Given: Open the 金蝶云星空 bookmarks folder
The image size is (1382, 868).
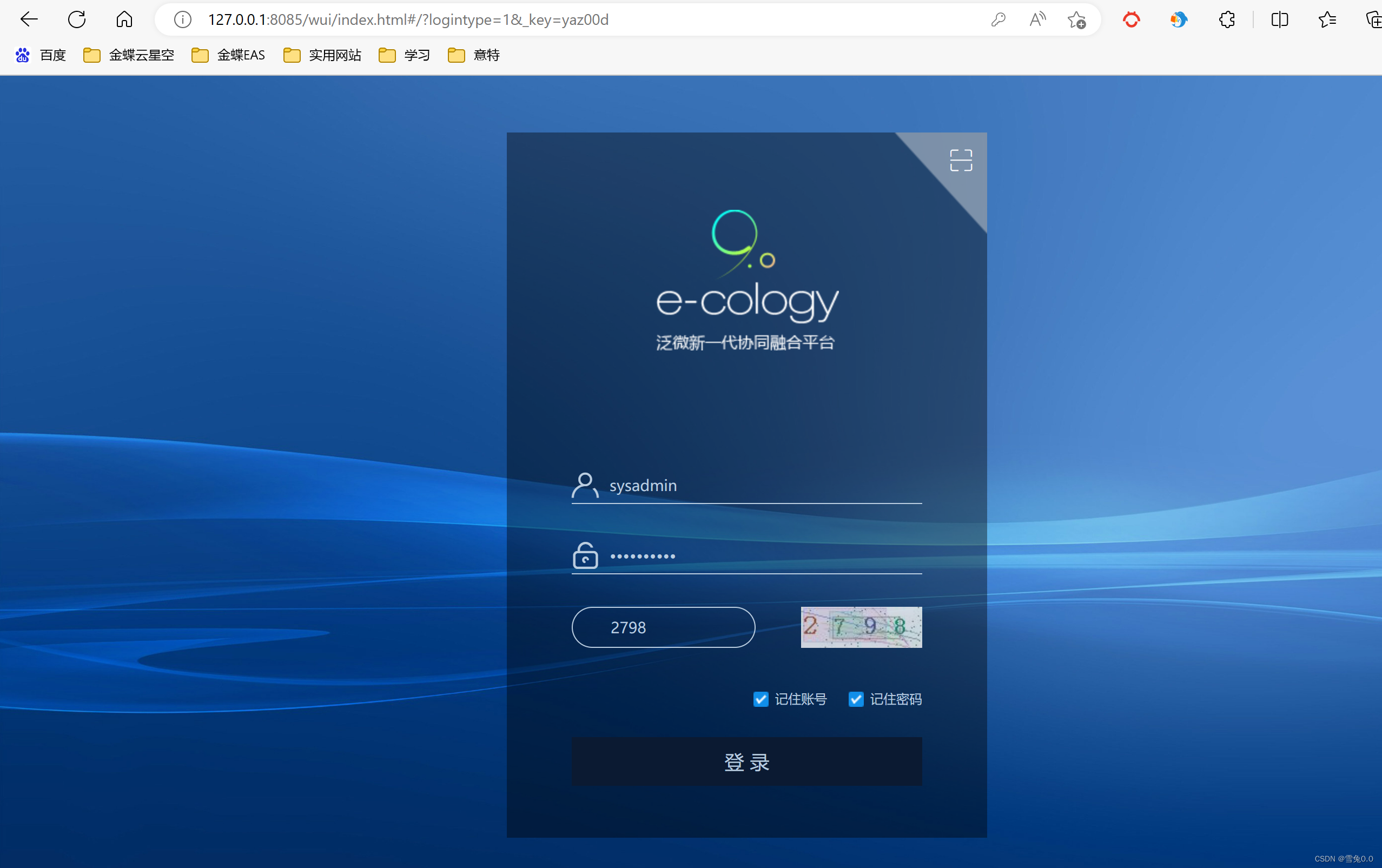Looking at the screenshot, I should tap(129, 55).
